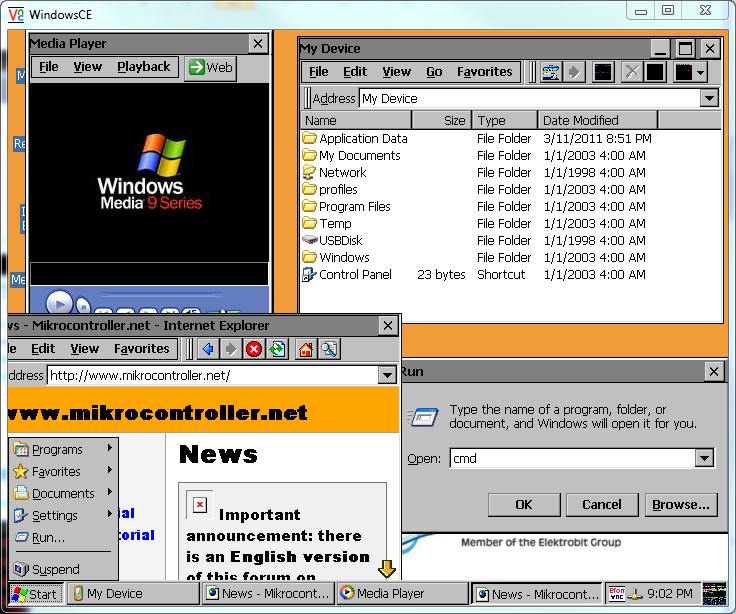Click the Back arrow in Internet Explorer toolbar
The width and height of the screenshot is (736, 614).
[208, 349]
